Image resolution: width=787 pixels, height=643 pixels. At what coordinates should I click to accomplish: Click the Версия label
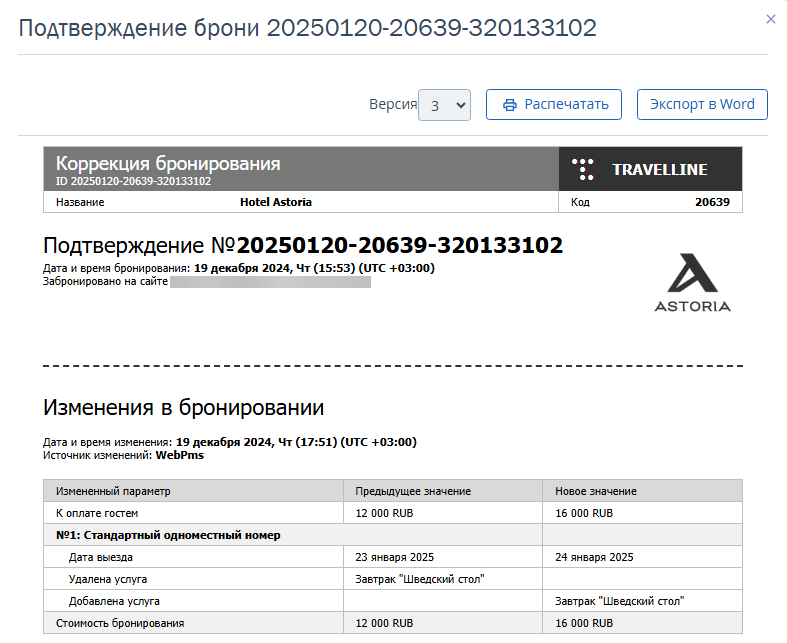tap(393, 104)
